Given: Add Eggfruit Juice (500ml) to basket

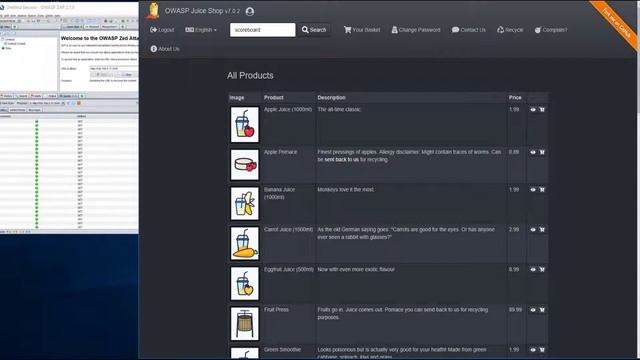Looking at the screenshot, I should (x=542, y=269).
